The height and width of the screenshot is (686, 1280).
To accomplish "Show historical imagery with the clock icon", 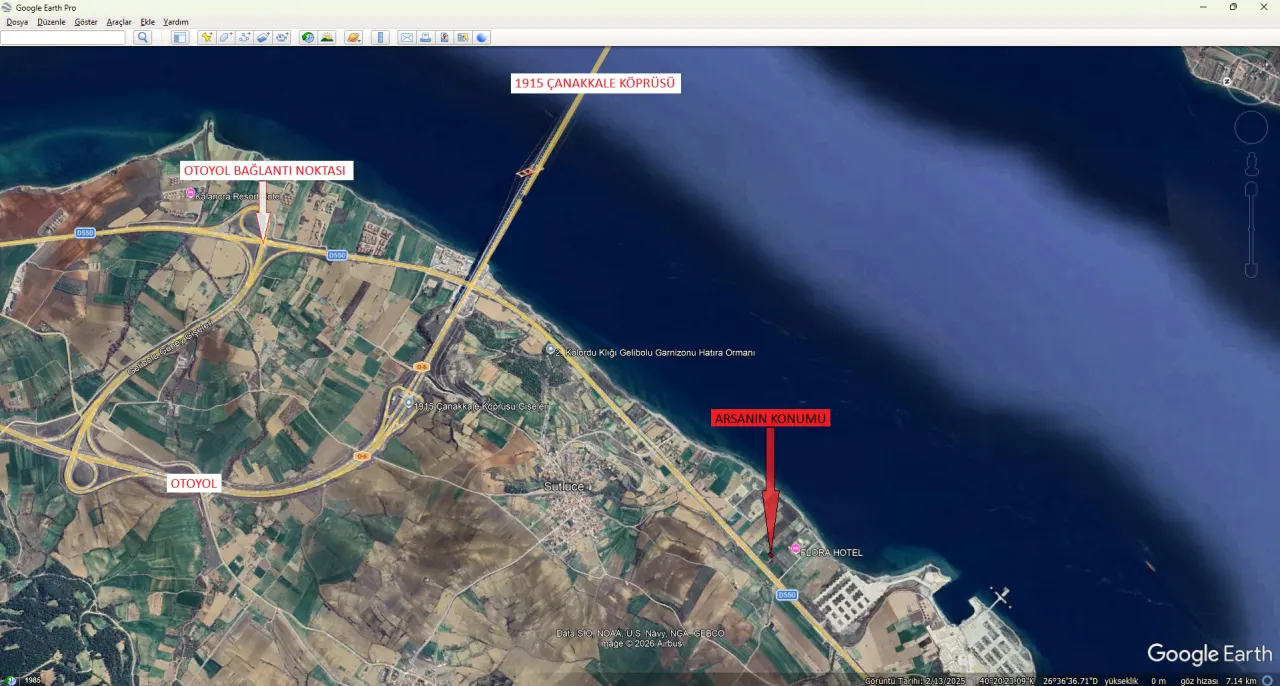I will (x=308, y=37).
